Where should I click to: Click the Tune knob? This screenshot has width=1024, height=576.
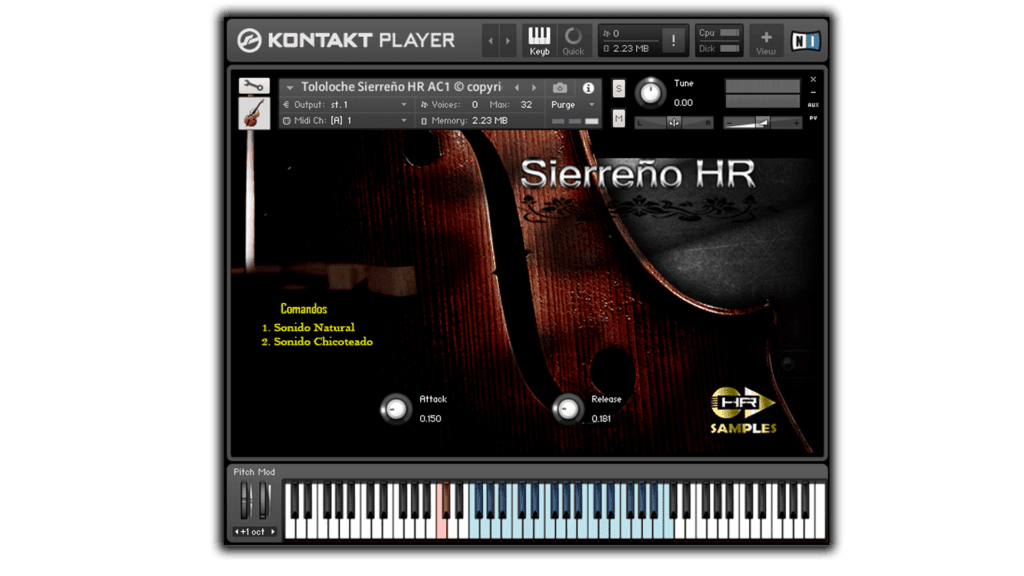pyautogui.click(x=650, y=93)
